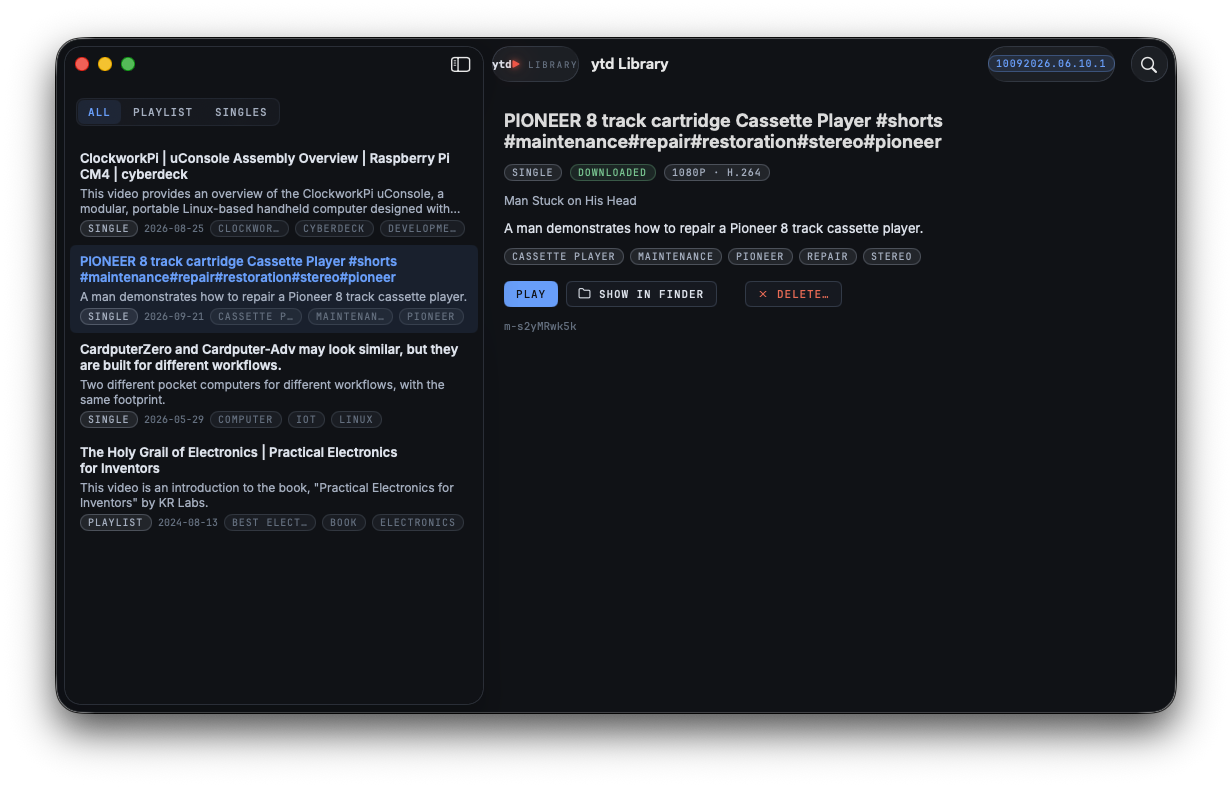The height and width of the screenshot is (787, 1232).
Task: Toggle the sidebar panel icon
Action: point(461,64)
